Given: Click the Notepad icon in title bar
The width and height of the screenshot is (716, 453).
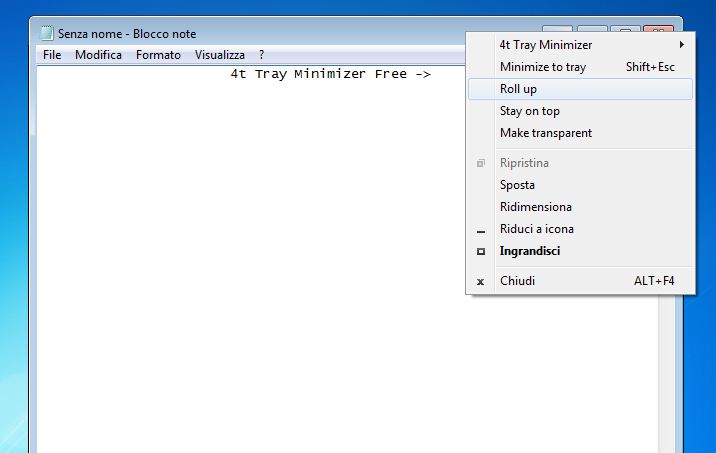Looking at the screenshot, I should tap(47, 33).
